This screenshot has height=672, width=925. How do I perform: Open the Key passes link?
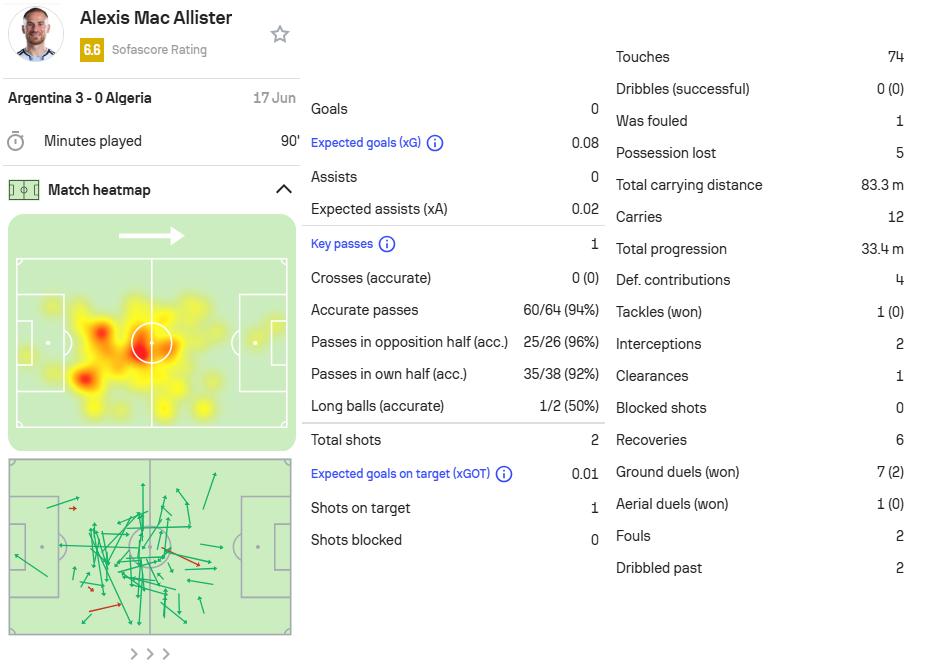[342, 244]
